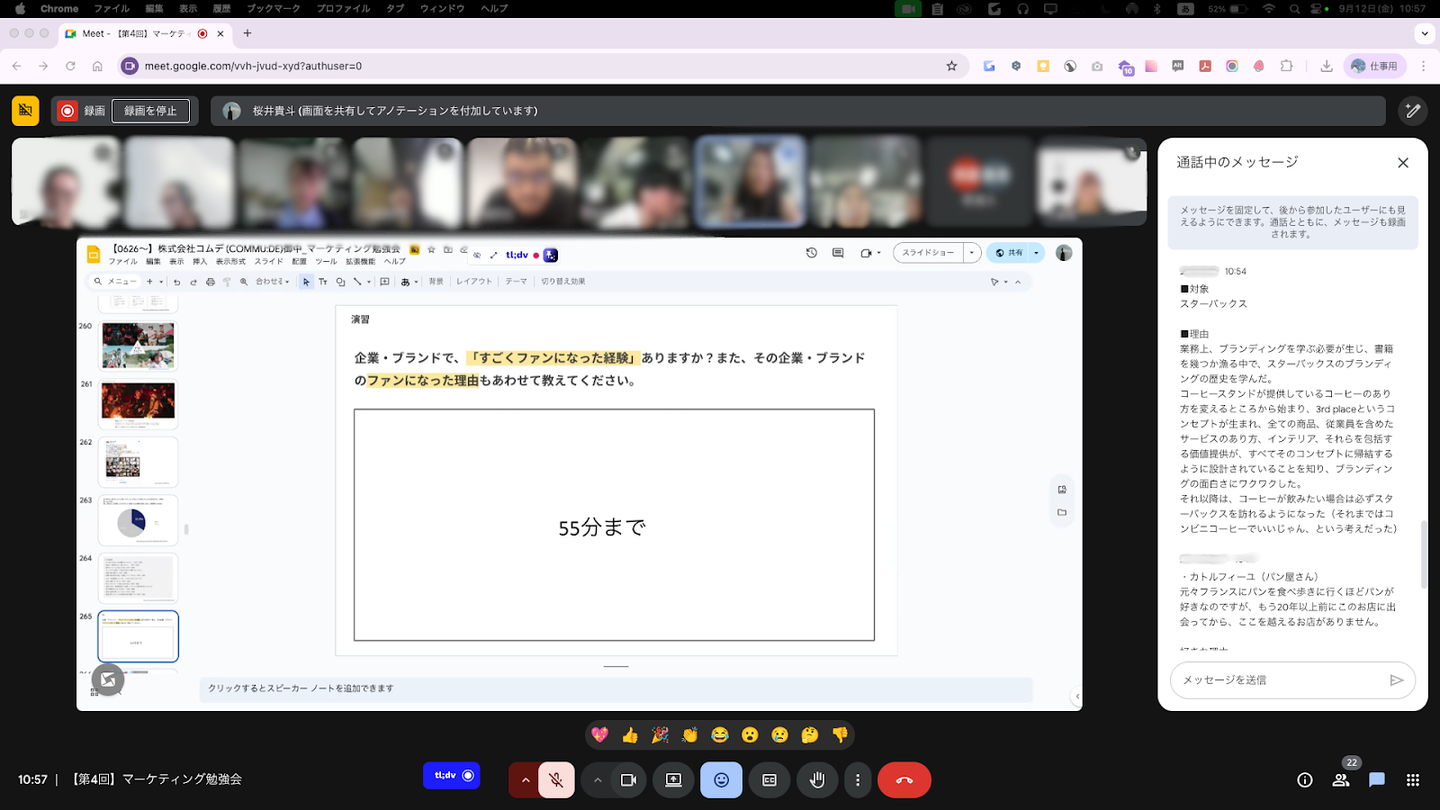Open meeting details info icon
Viewport: 1440px width, 810px height.
click(1304, 780)
